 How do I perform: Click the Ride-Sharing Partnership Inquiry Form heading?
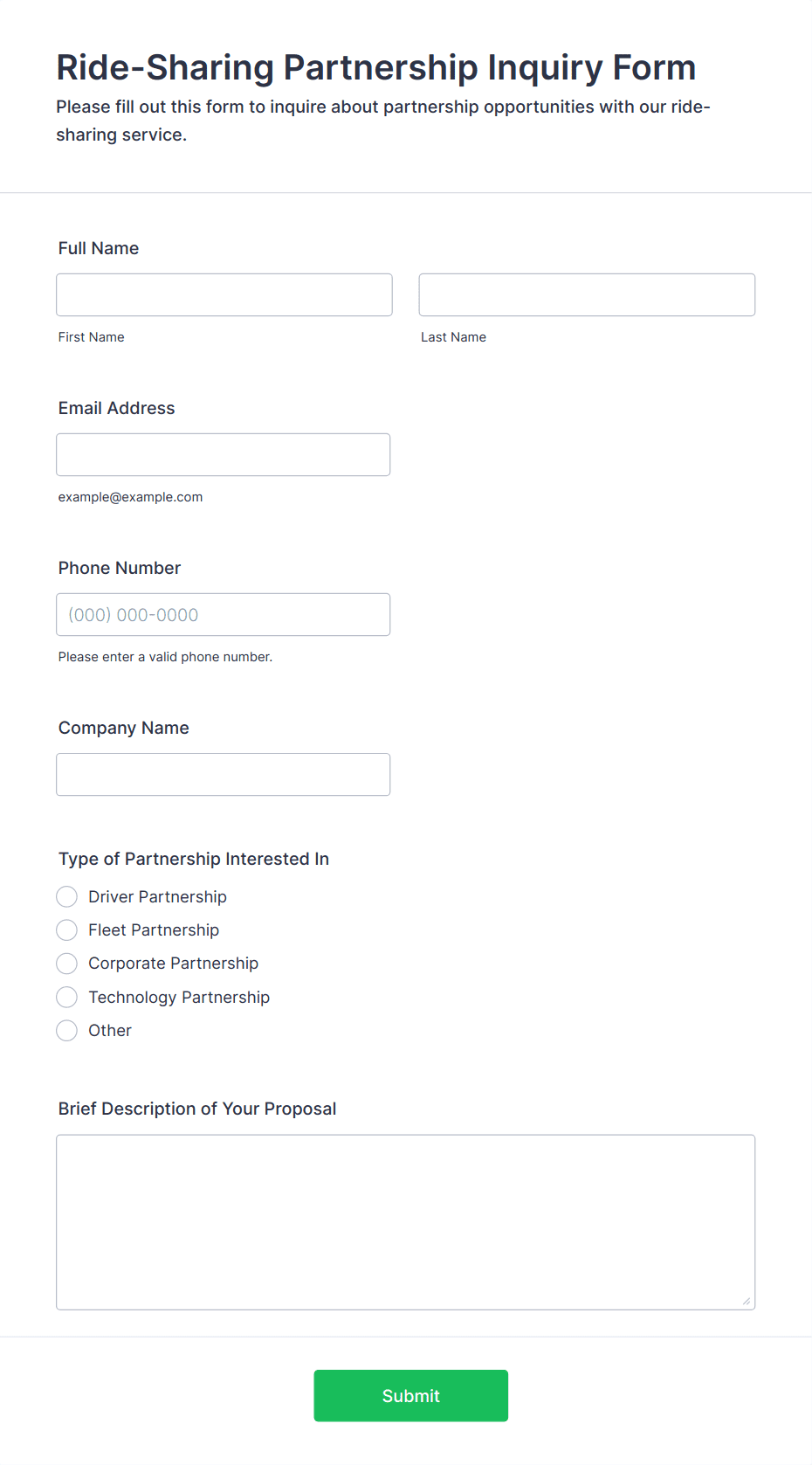tap(376, 67)
